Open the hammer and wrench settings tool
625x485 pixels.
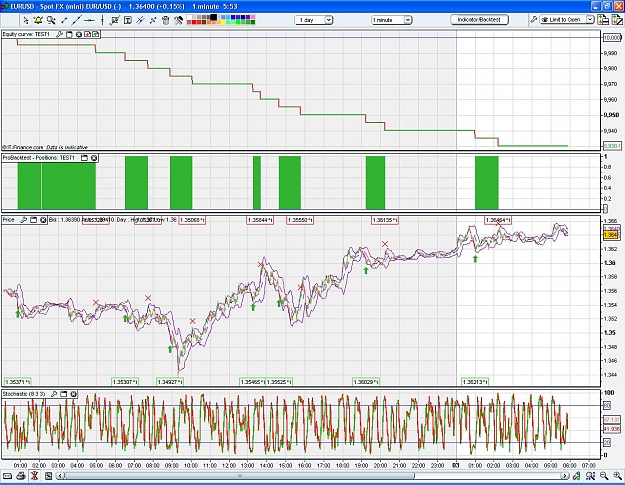tap(179, 20)
